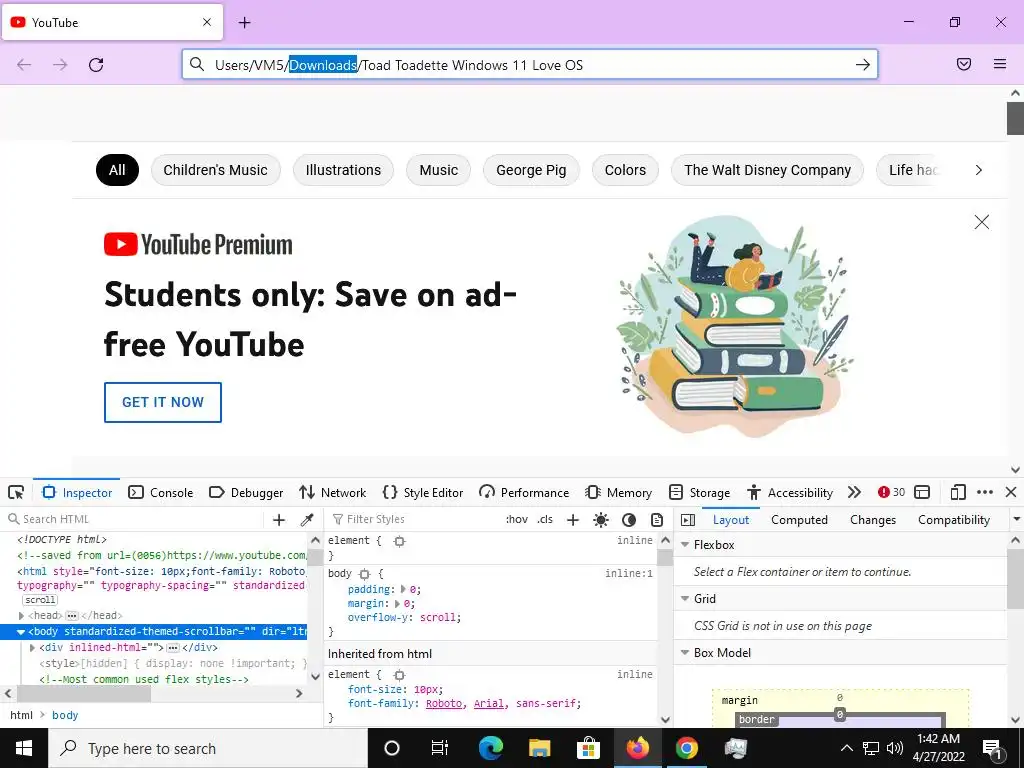The height and width of the screenshot is (768, 1024).
Task: Click the Arial font-family link
Action: (488, 703)
